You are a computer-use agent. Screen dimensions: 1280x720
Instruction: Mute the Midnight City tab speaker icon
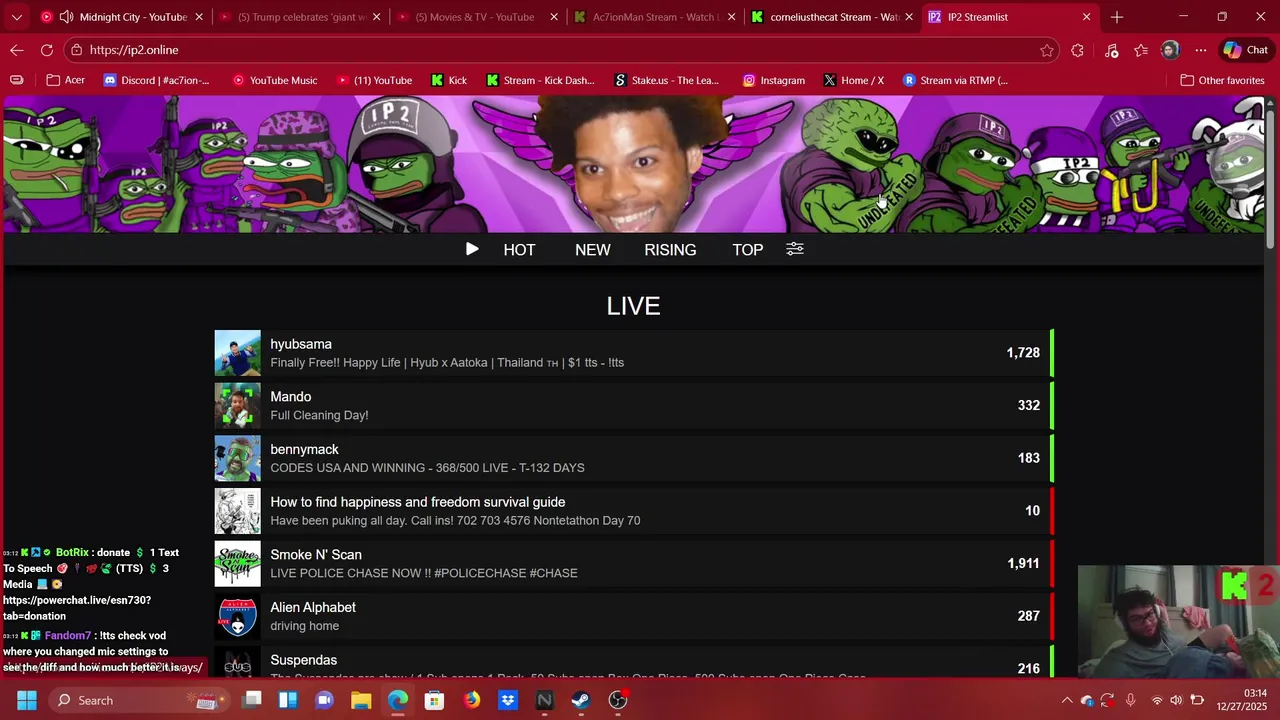tap(66, 17)
